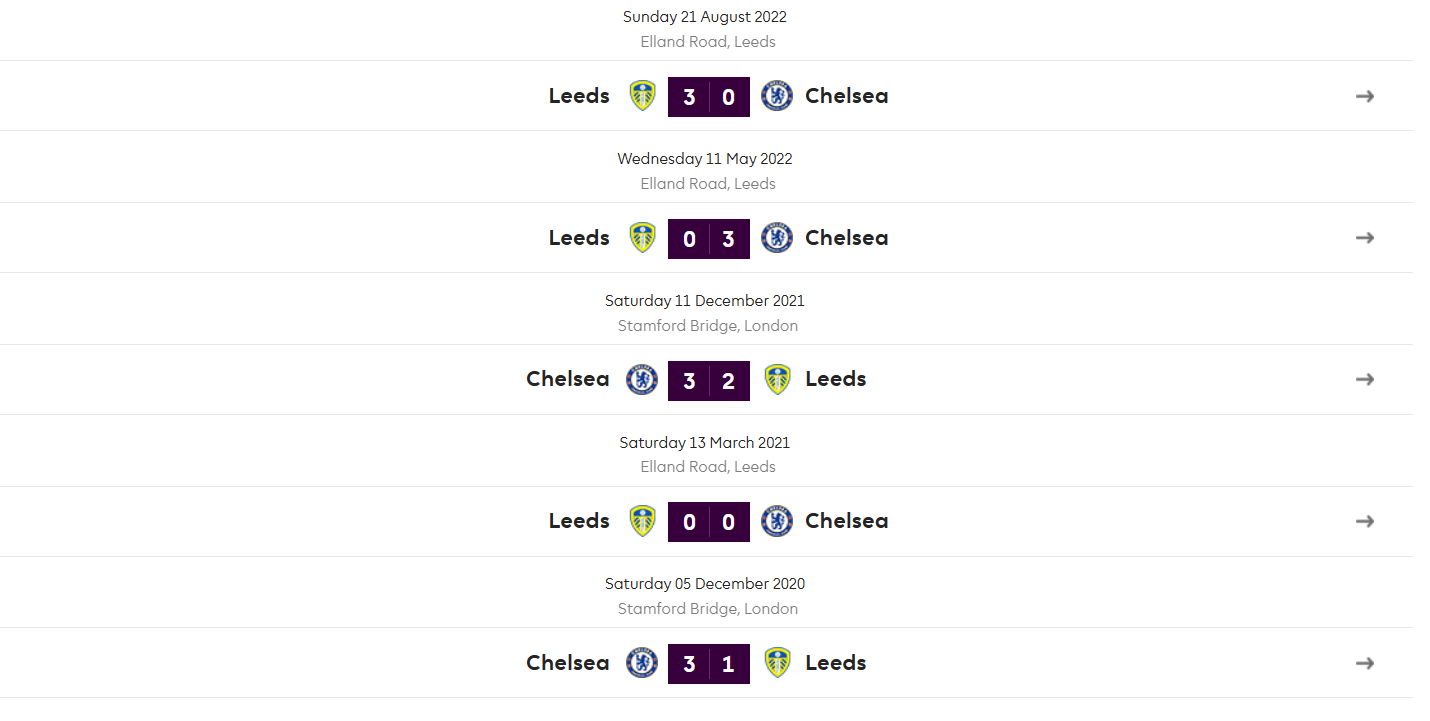Viewport: 1430px width, 721px height.
Task: Click the arrow for the 21 August 2022 match
Action: pyautogui.click(x=1365, y=96)
